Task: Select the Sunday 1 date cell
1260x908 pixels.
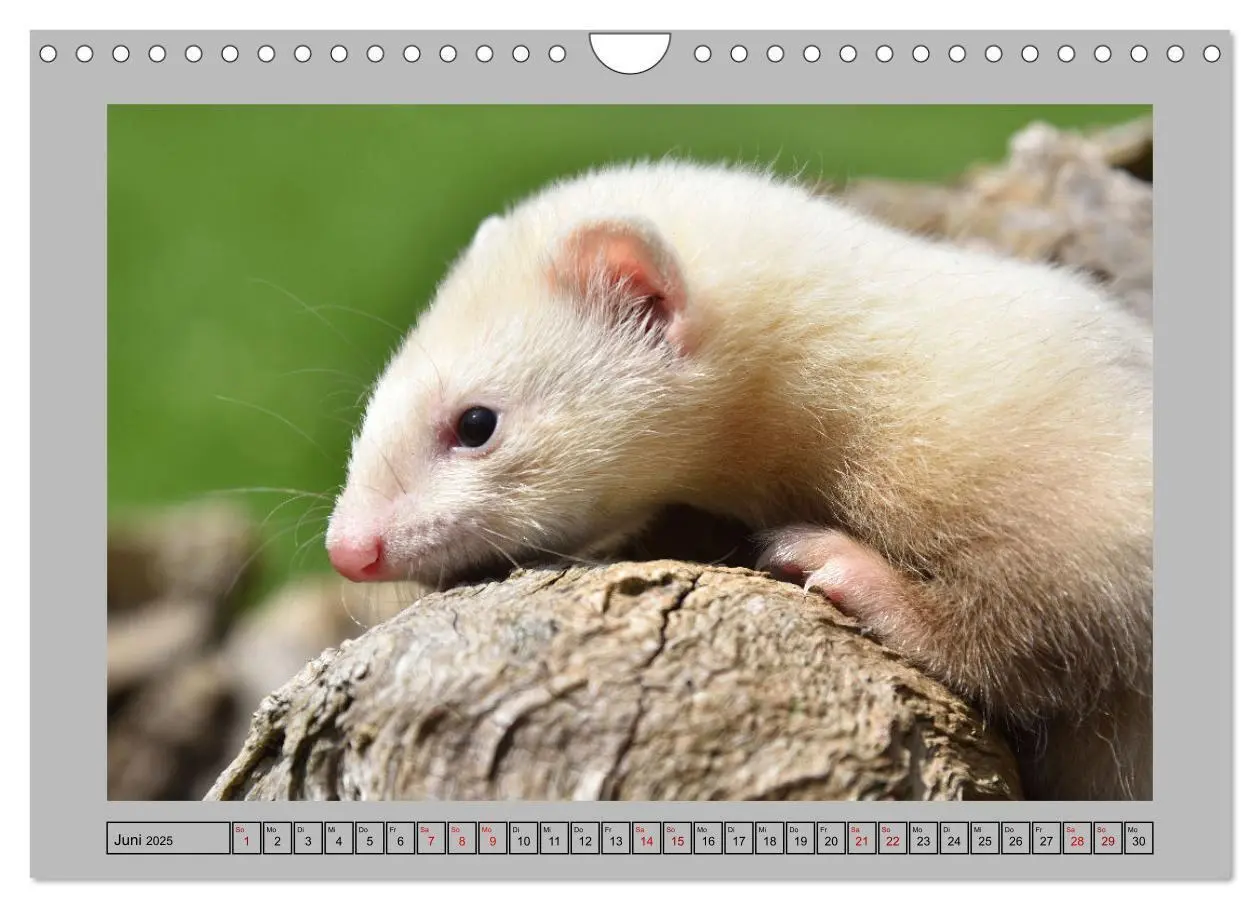Action: pyautogui.click(x=246, y=838)
